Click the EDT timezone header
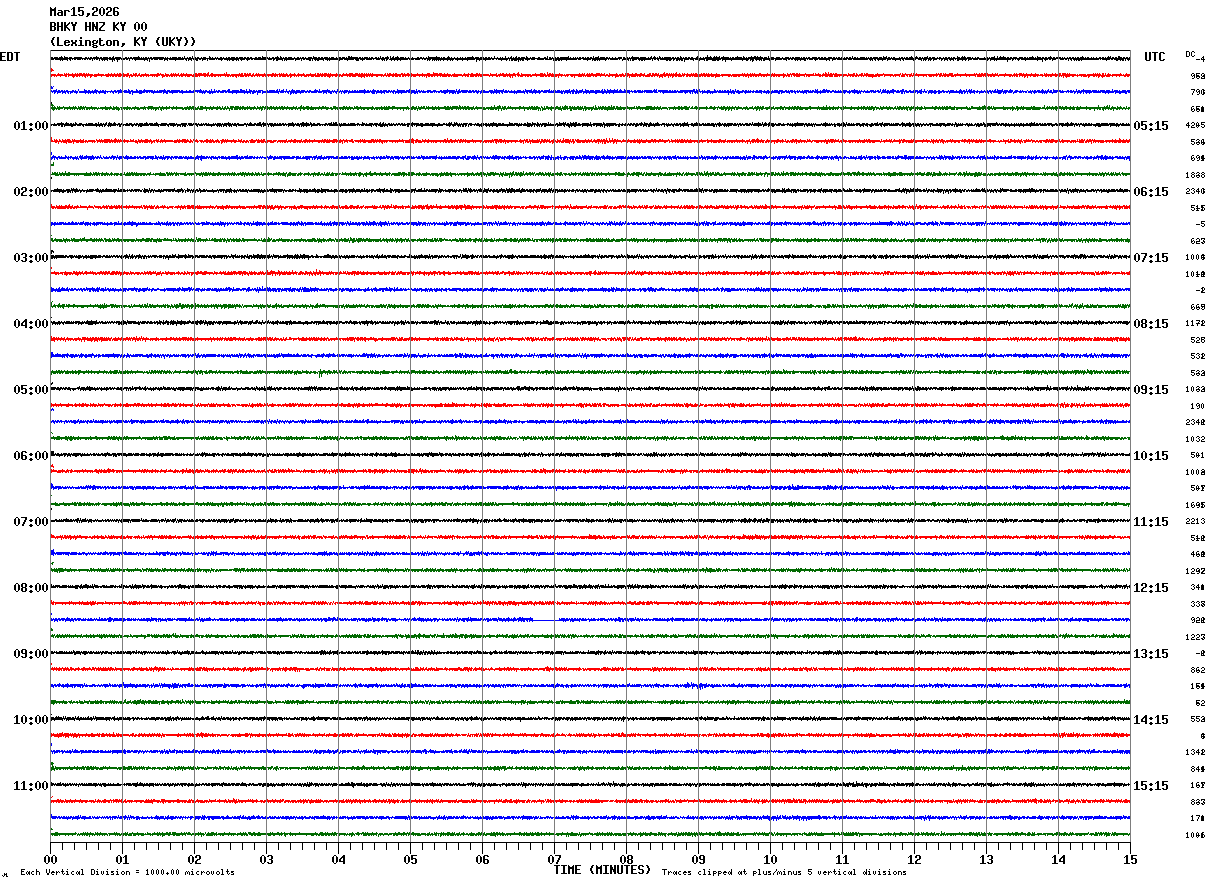 (x=10, y=57)
